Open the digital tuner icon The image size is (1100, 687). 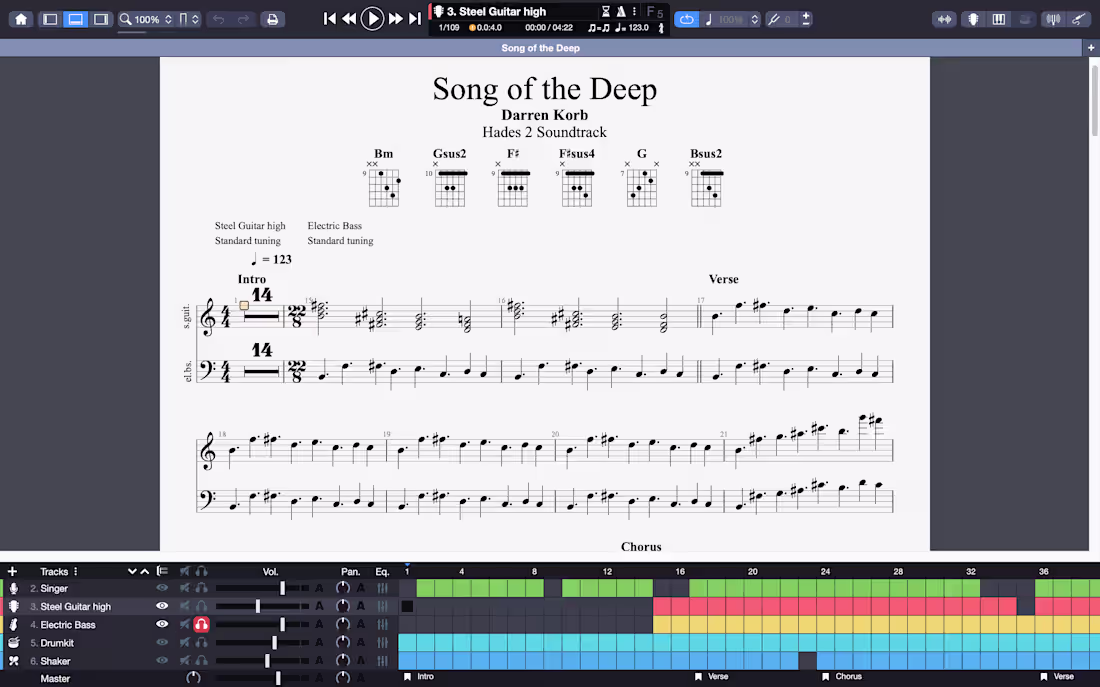(1053, 19)
